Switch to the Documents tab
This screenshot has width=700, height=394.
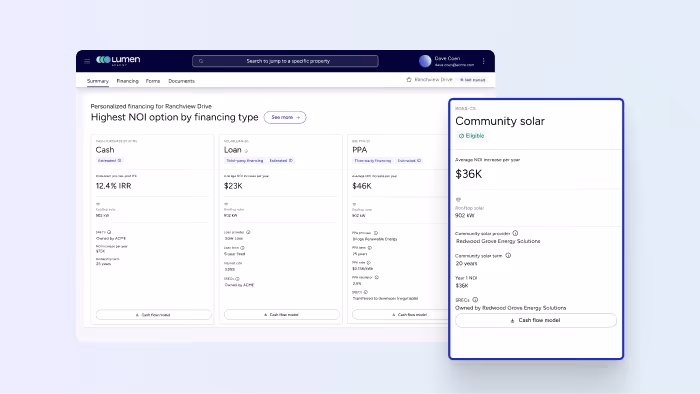pos(181,81)
